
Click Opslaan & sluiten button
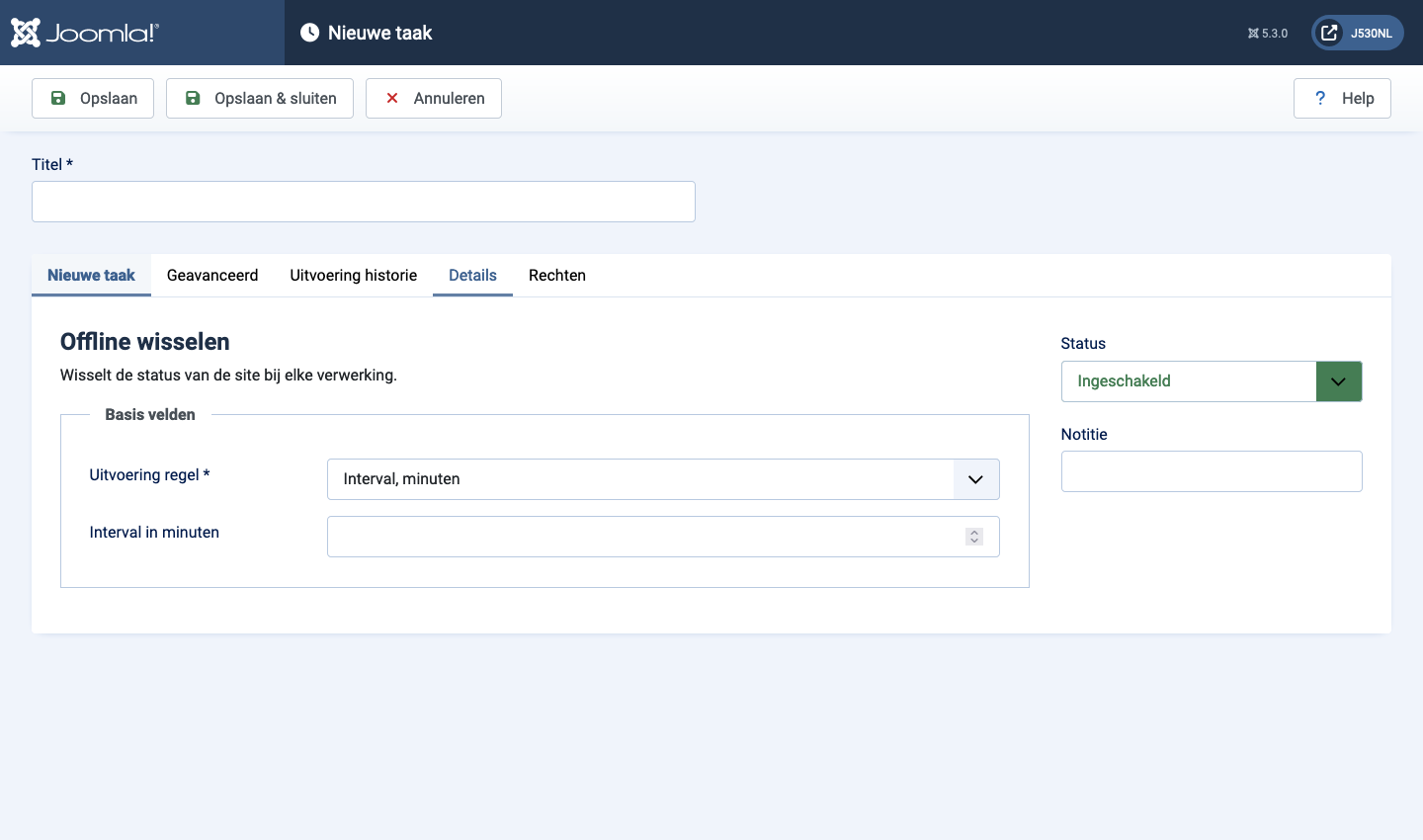pos(260,98)
